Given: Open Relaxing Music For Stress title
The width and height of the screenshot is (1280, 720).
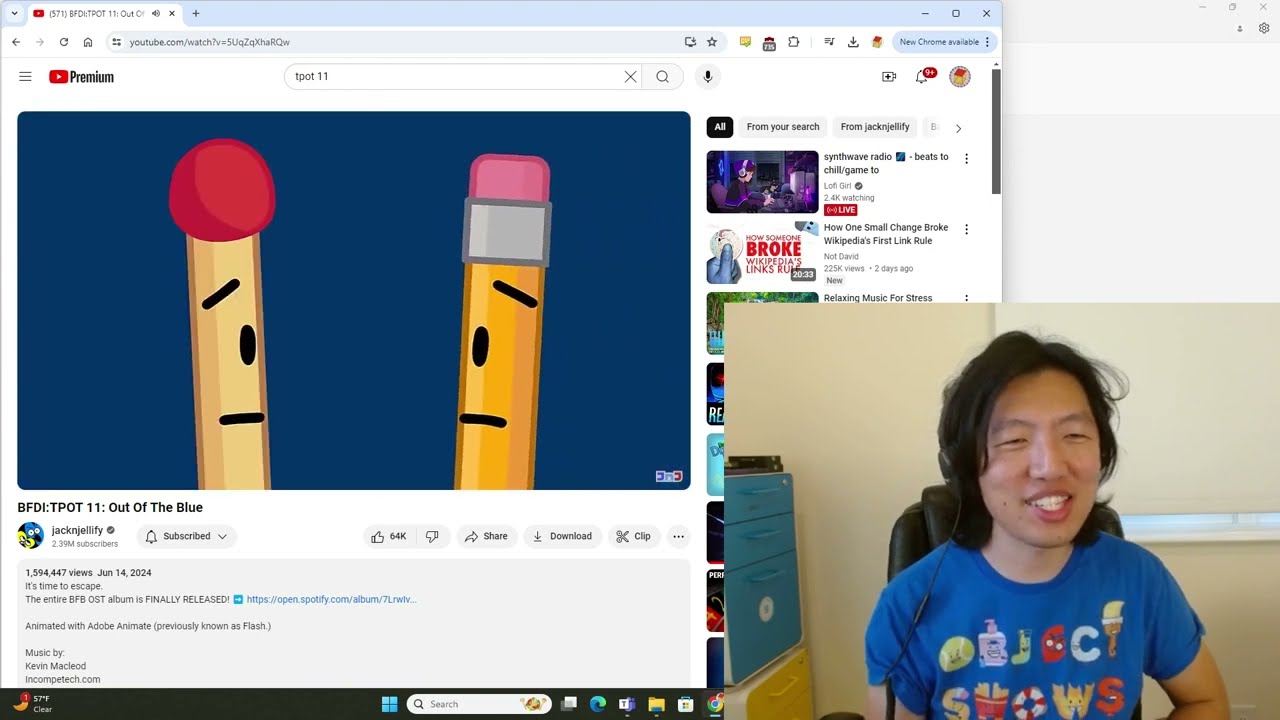Looking at the screenshot, I should (878, 298).
